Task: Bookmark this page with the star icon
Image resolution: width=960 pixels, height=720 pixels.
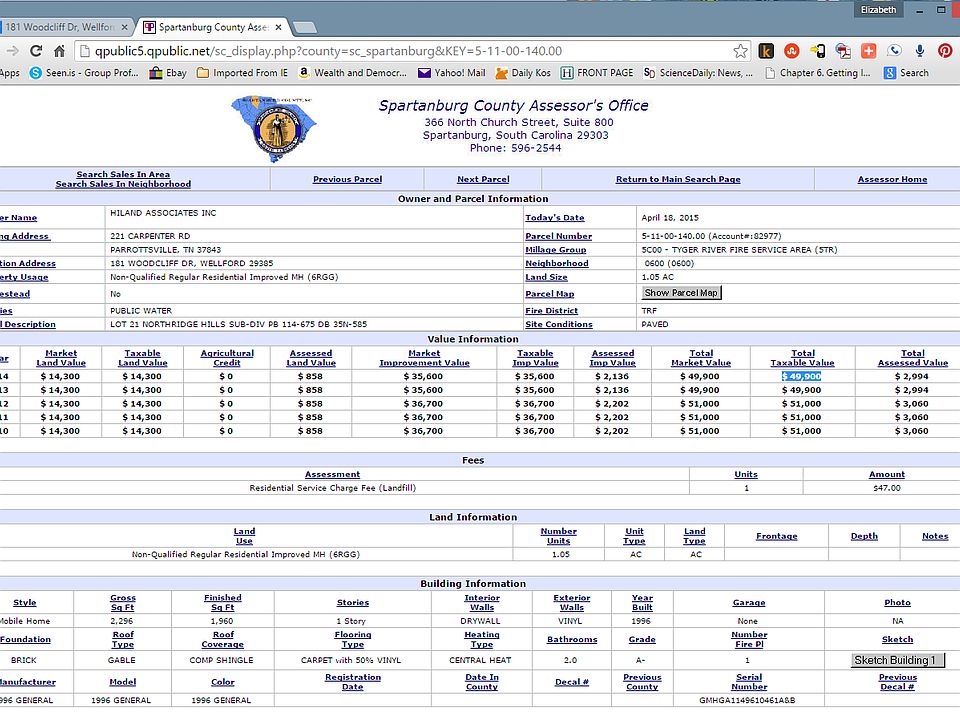Action: [x=740, y=51]
